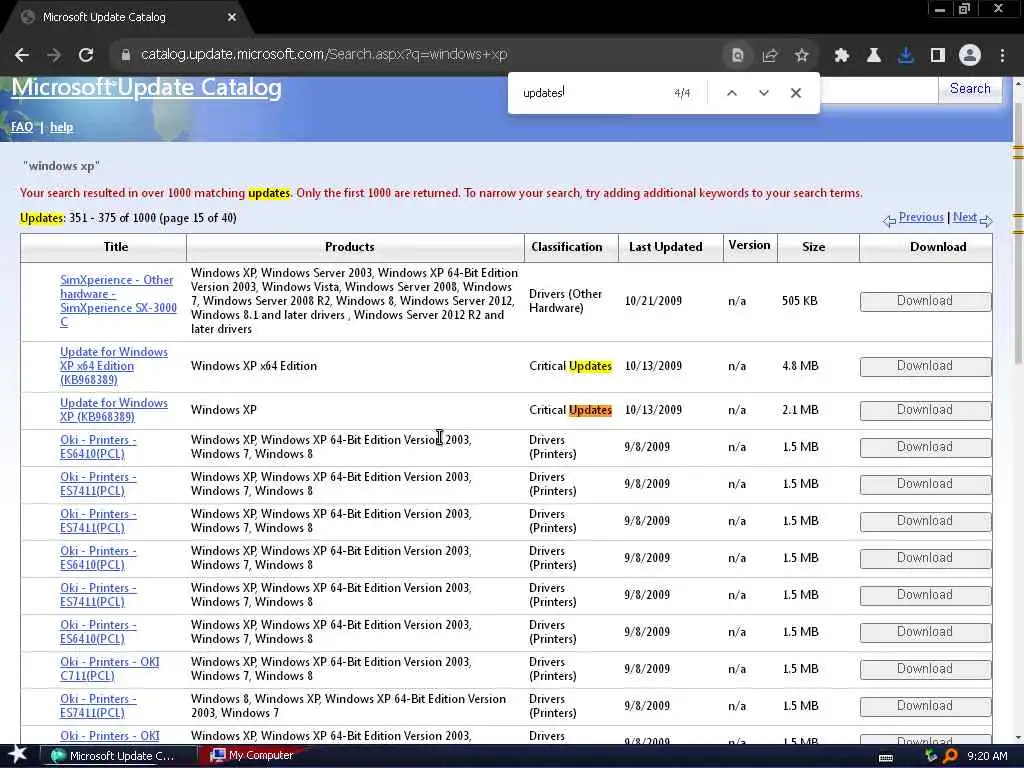Go to the previous find match

tap(732, 93)
